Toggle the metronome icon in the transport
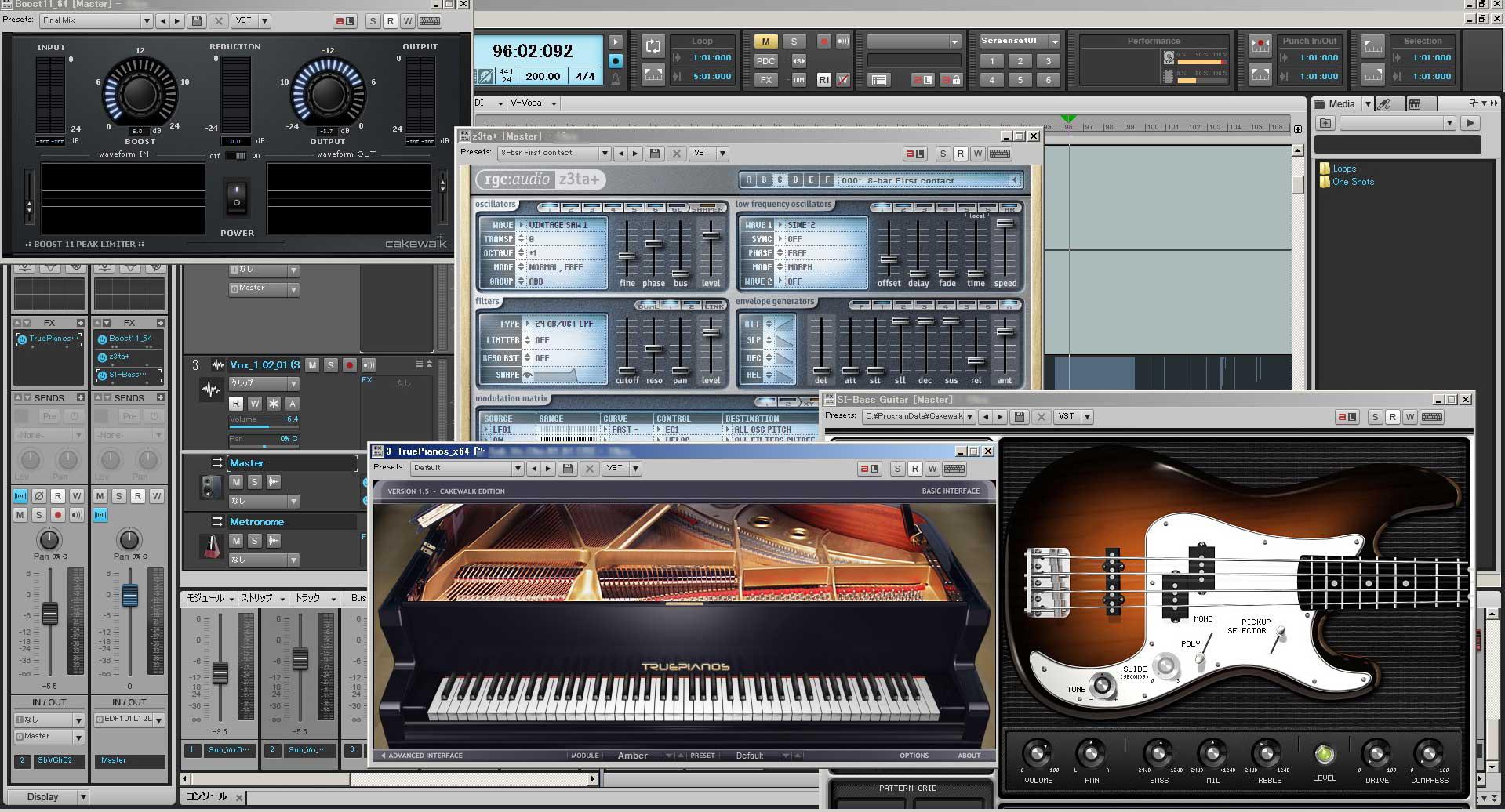1505x812 pixels. tap(616, 78)
